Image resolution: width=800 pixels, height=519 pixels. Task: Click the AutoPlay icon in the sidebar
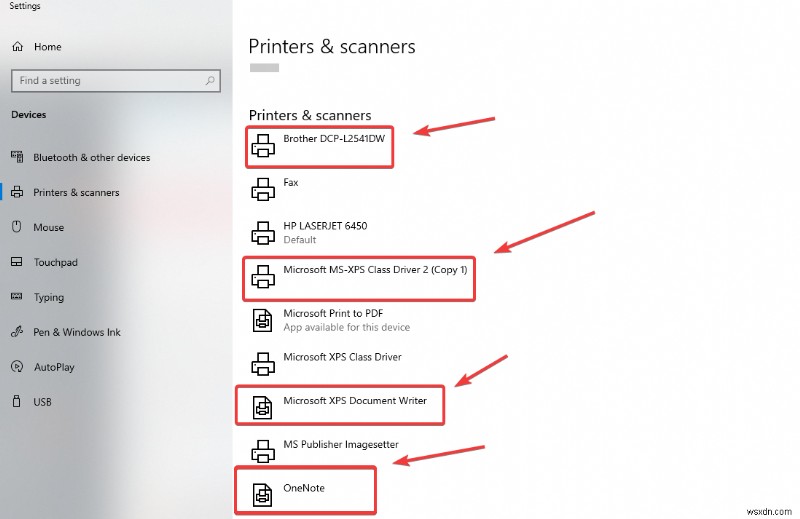(17, 366)
